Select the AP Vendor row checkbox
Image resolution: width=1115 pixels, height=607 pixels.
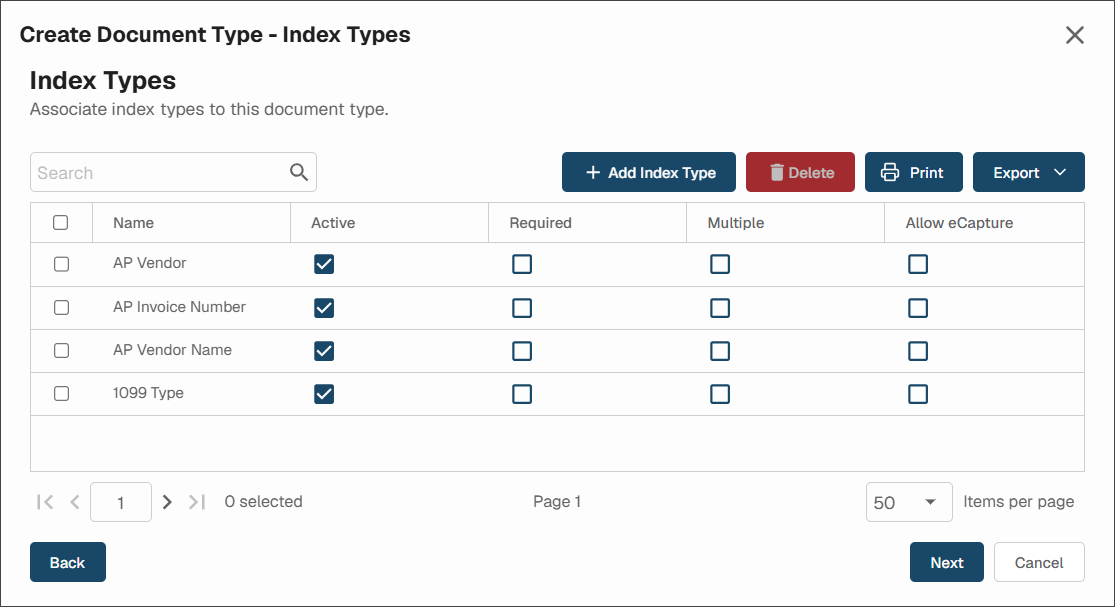pyautogui.click(x=61, y=264)
